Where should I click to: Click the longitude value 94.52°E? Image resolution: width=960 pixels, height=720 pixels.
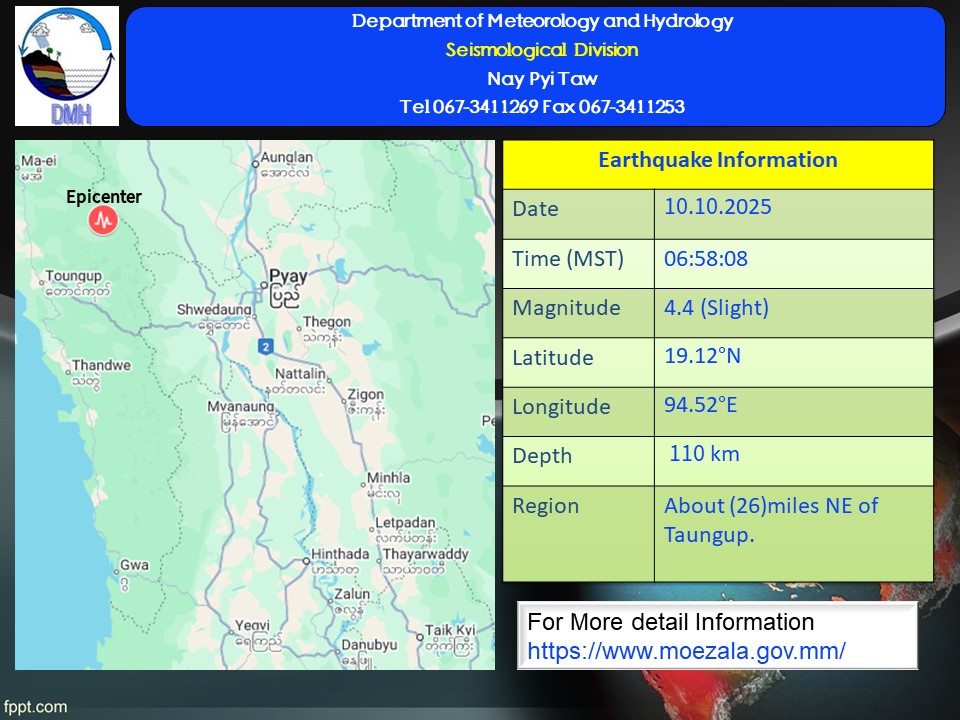(704, 404)
